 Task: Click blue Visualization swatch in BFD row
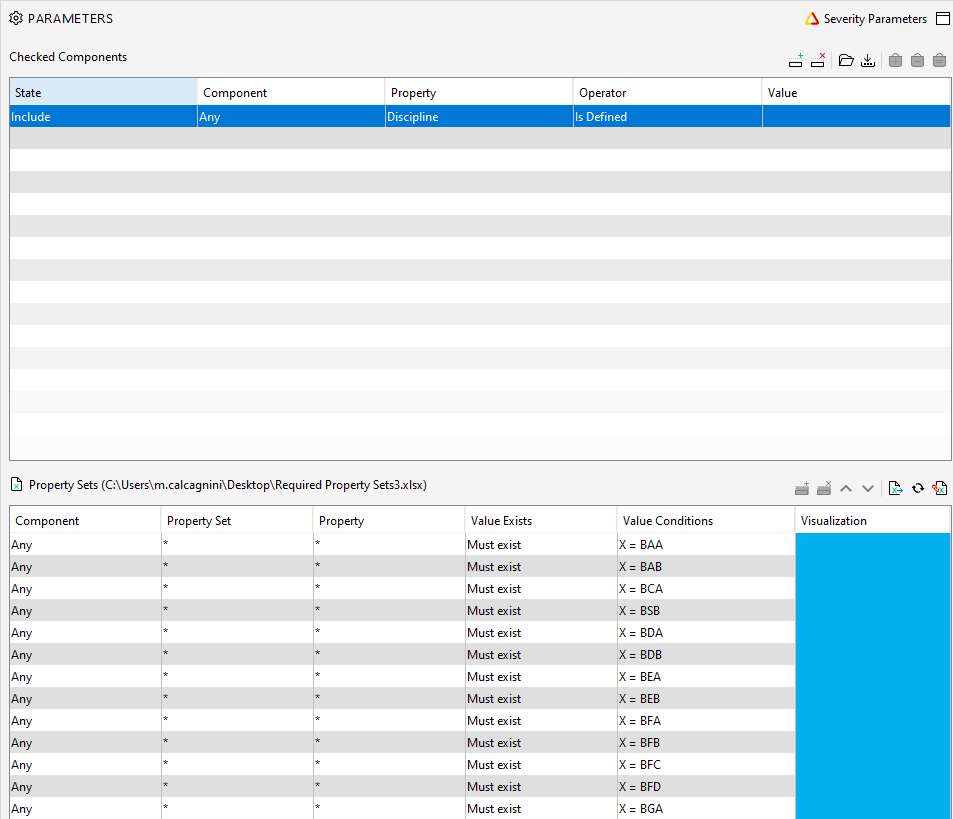coord(872,786)
